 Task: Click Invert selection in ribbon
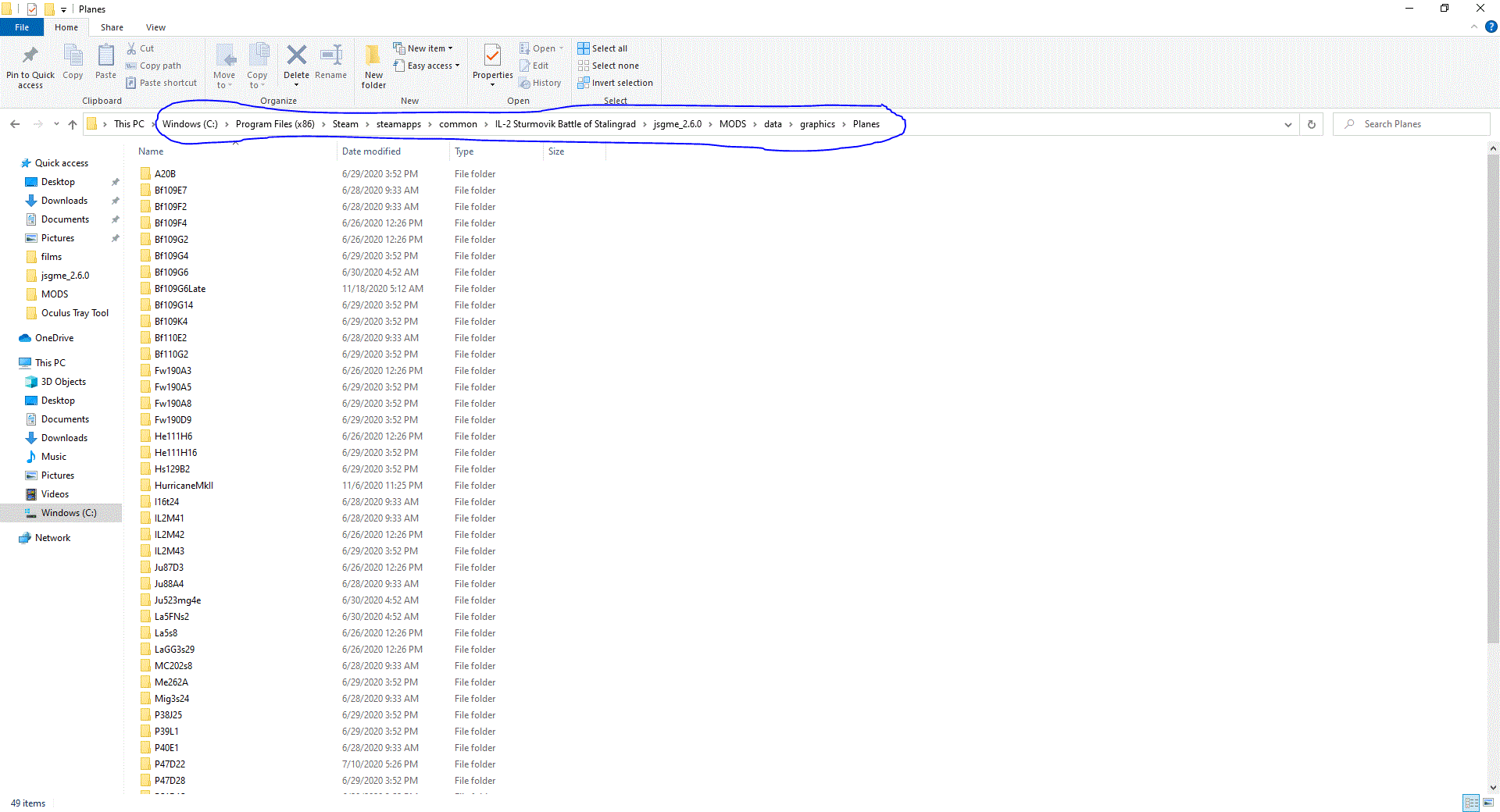pyautogui.click(x=615, y=83)
